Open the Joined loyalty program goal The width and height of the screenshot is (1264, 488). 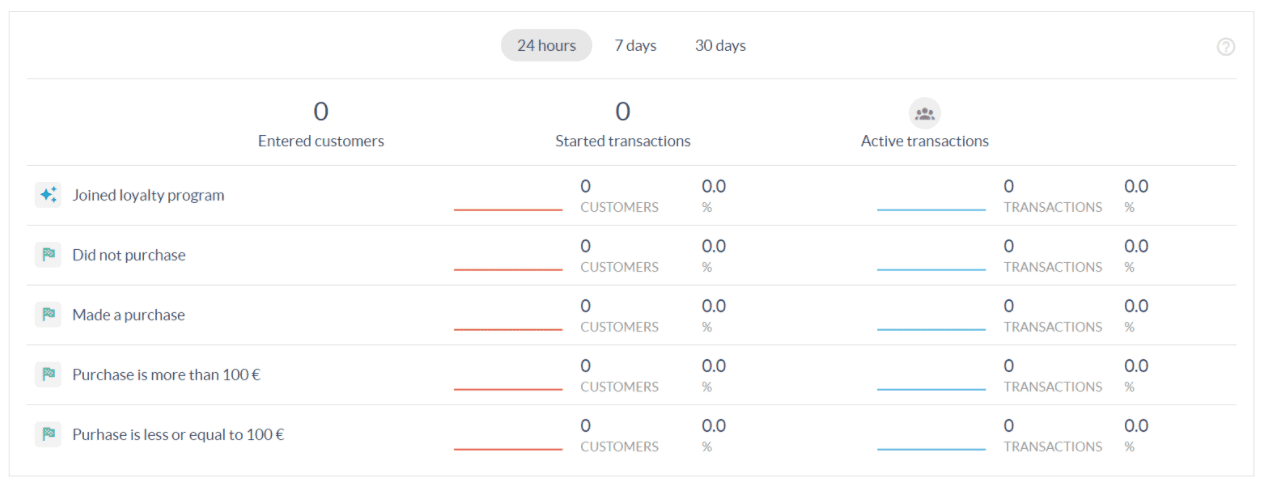point(148,196)
